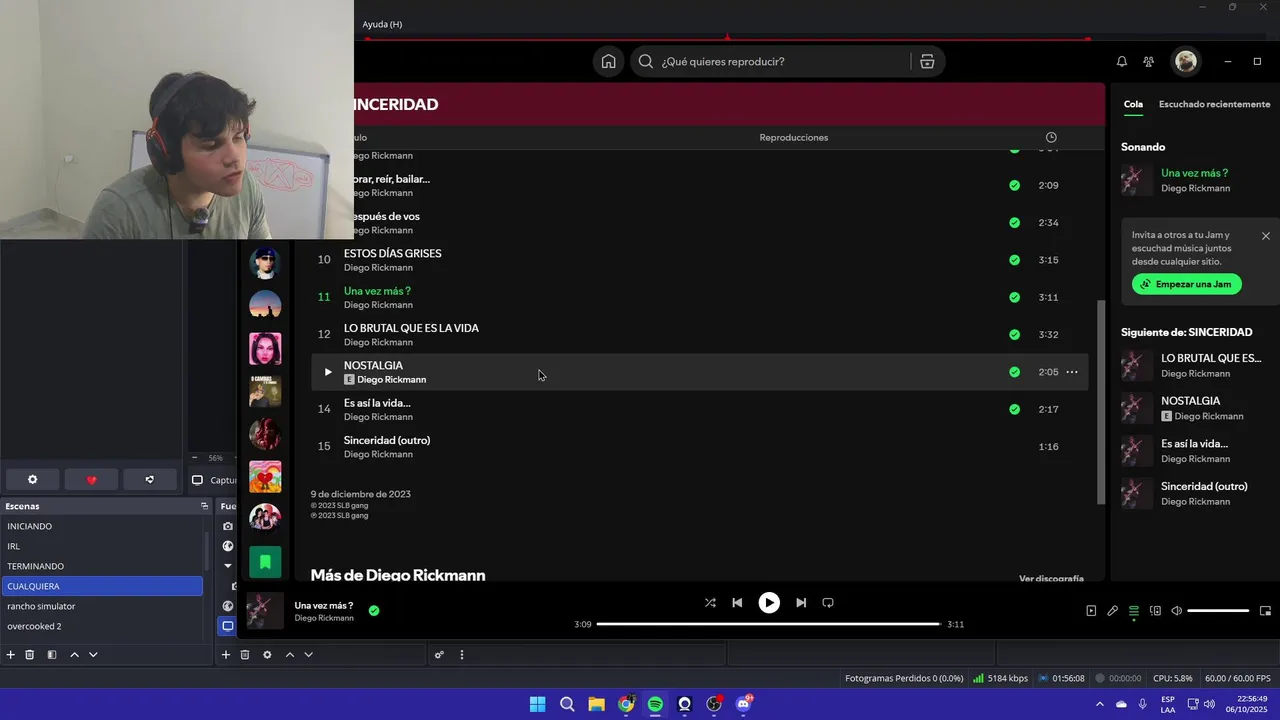The width and height of the screenshot is (1280, 720).
Task: Open Spotify friend activity icon
Action: click(x=1149, y=62)
